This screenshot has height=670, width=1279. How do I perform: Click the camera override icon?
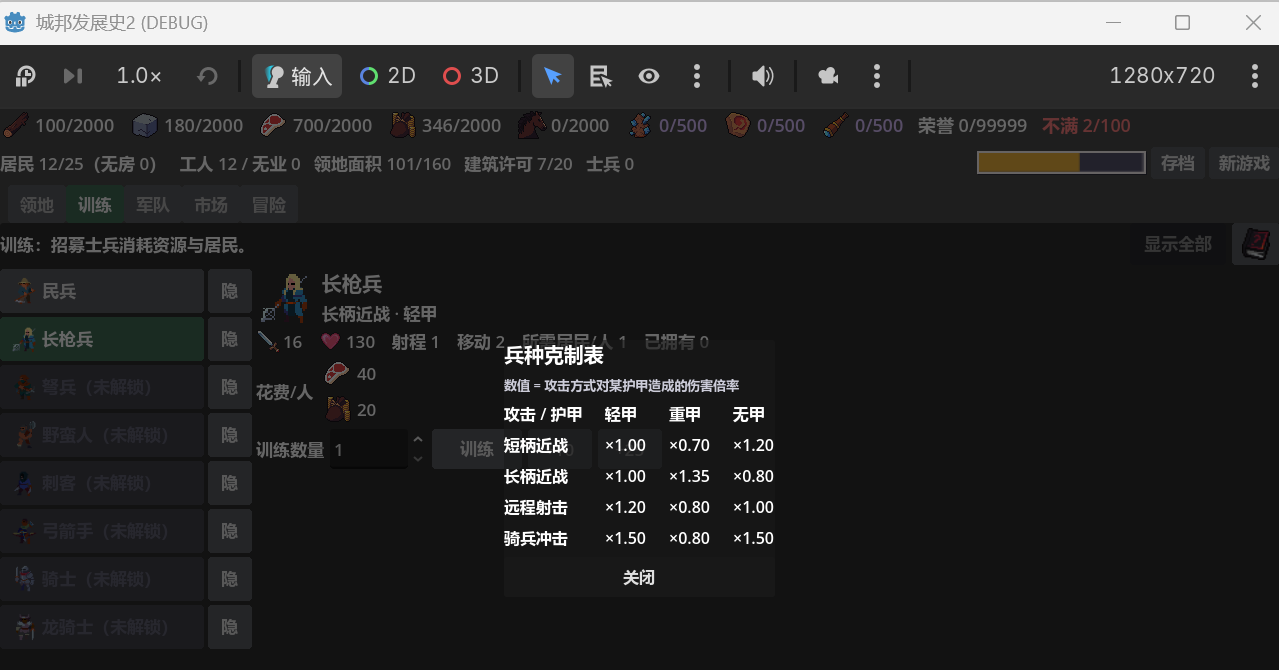pyautogui.click(x=828, y=76)
